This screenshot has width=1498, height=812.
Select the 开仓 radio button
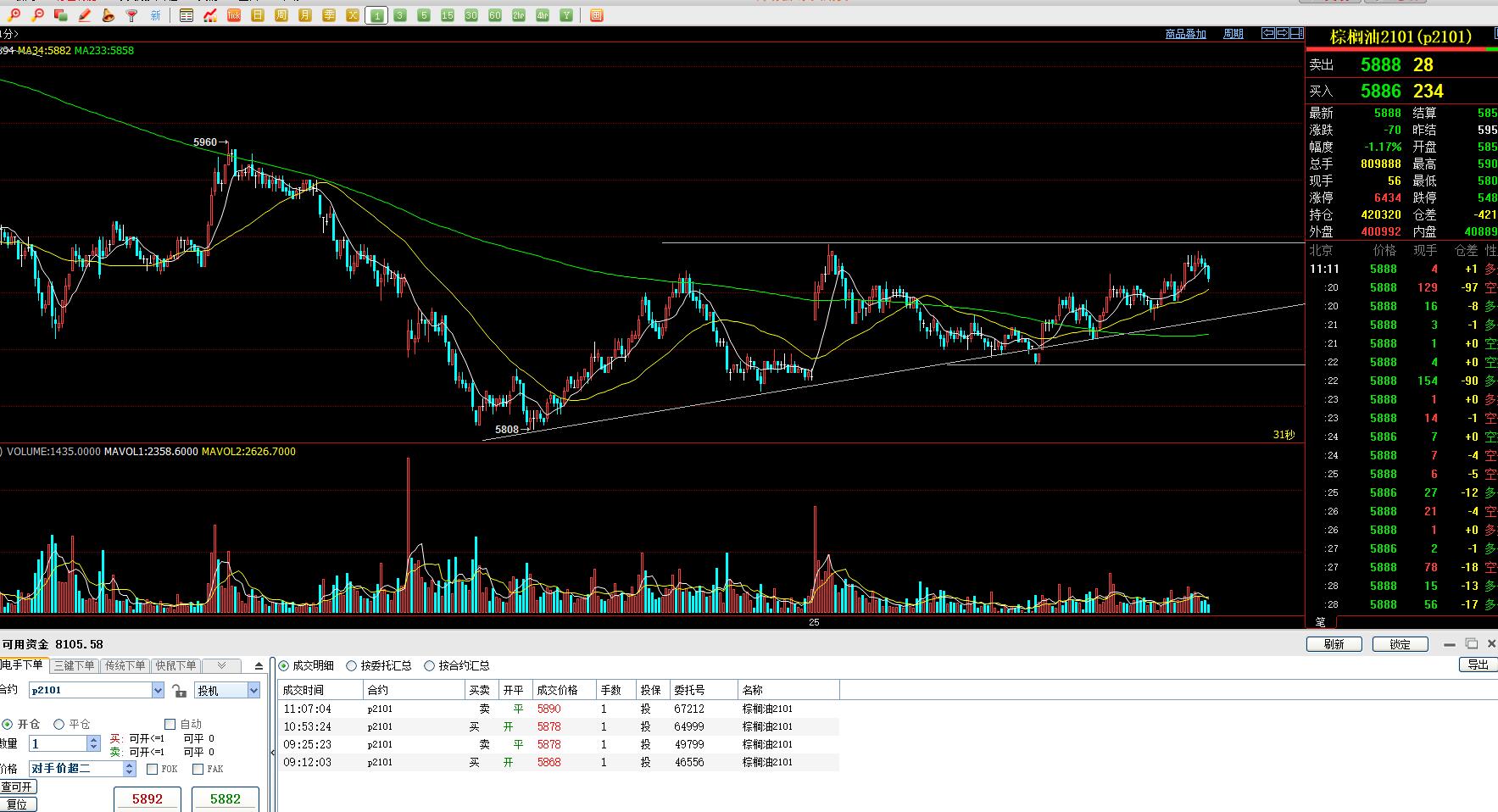tap(8, 724)
